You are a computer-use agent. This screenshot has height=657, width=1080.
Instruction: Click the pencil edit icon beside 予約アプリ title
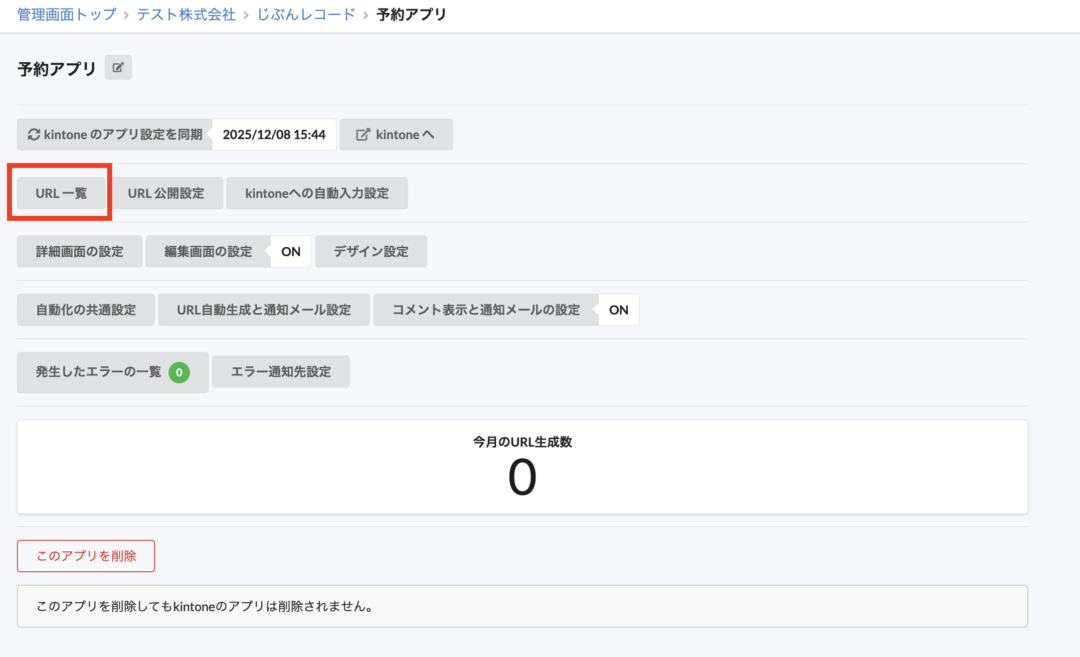tap(117, 66)
